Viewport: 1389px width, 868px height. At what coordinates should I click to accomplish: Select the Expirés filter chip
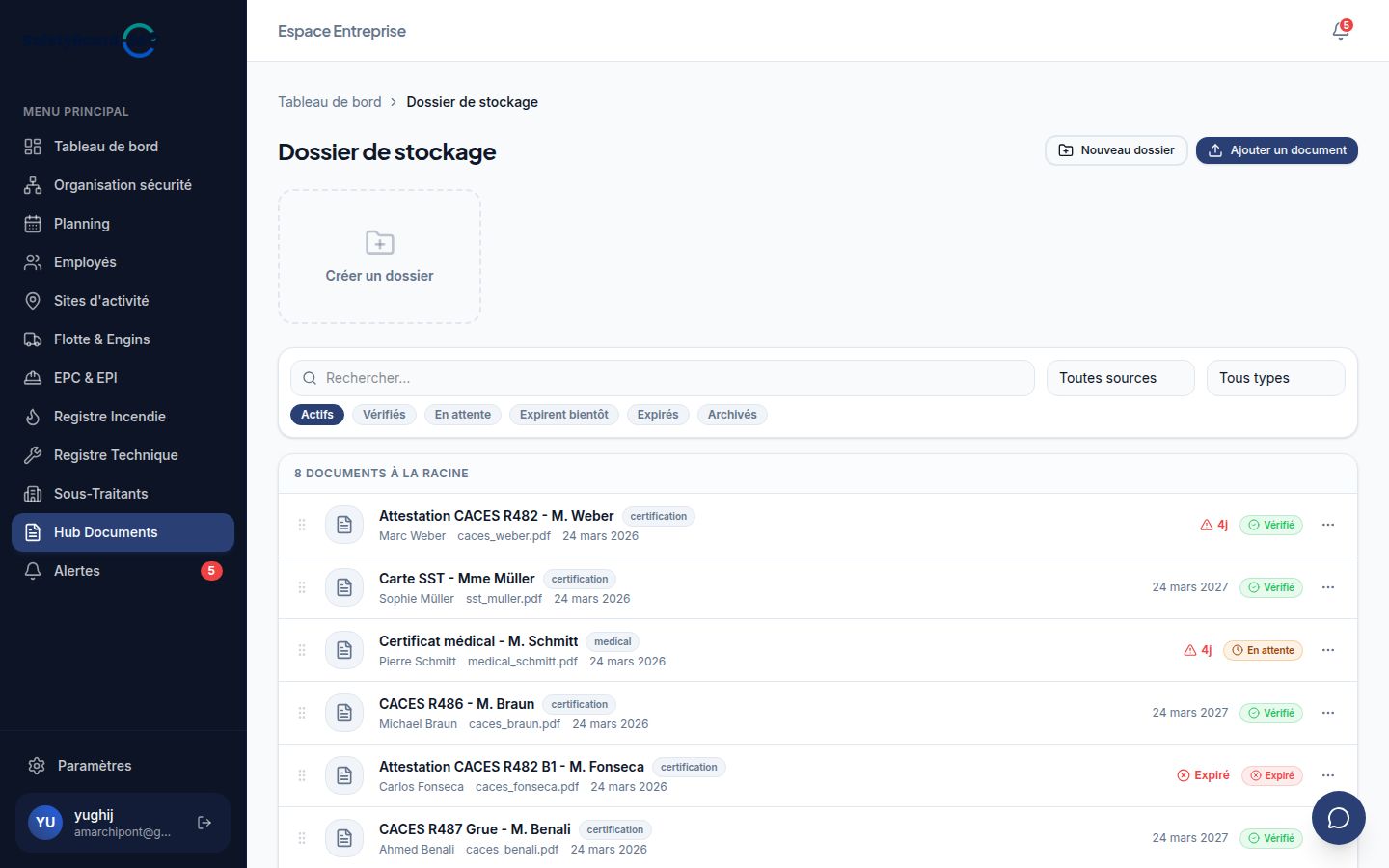click(658, 415)
